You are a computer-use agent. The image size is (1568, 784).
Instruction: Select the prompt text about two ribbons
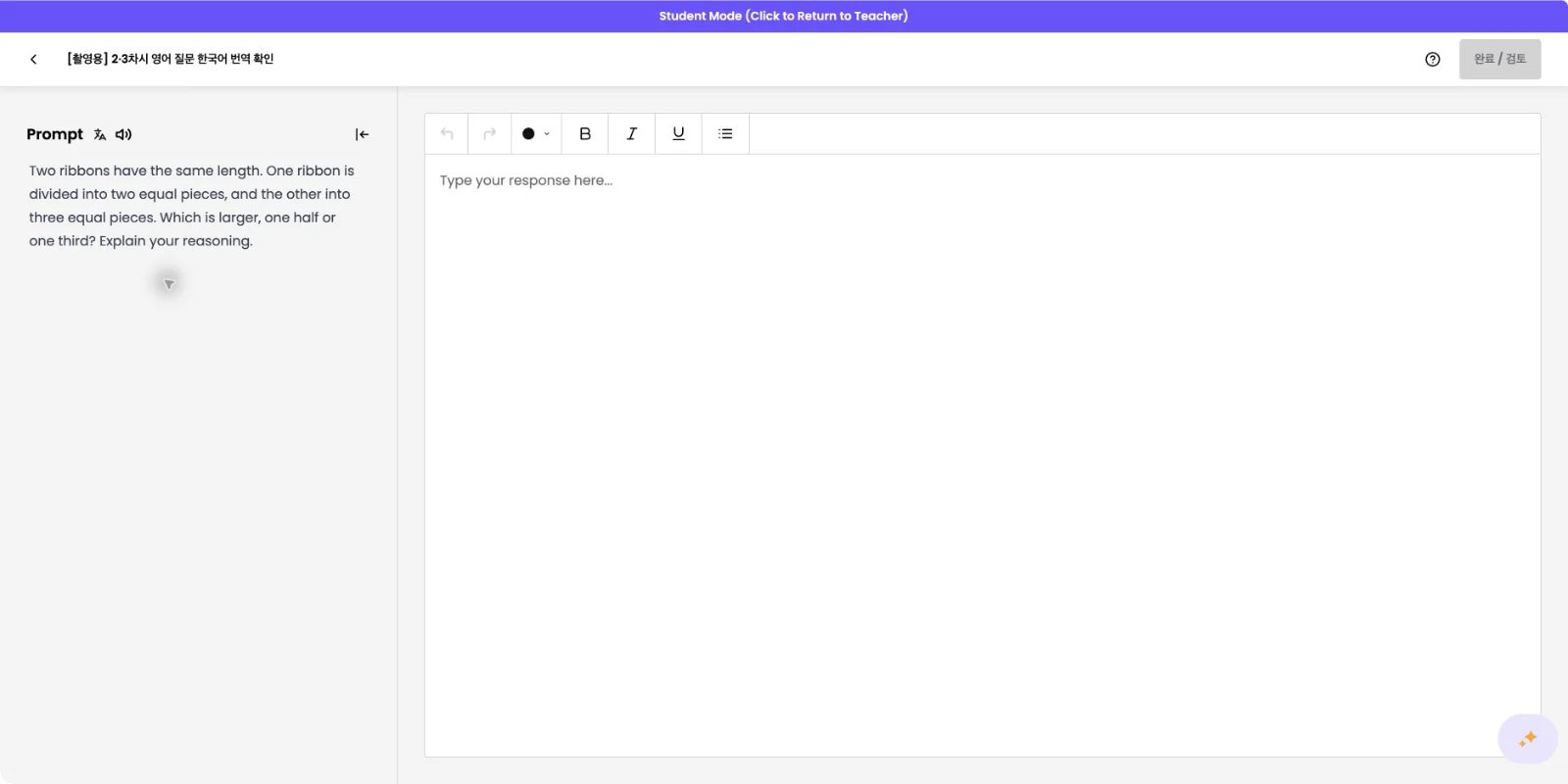[x=191, y=206]
